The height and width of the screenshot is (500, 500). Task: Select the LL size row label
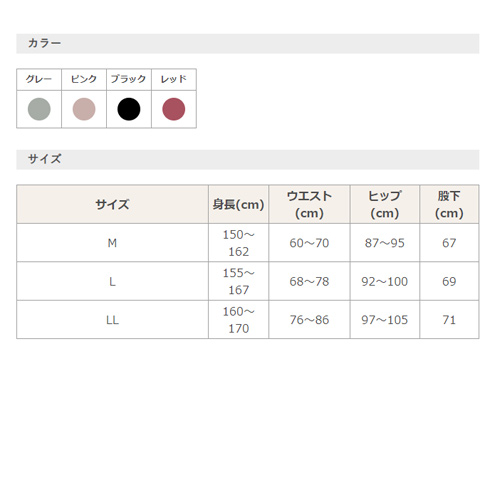coord(112,320)
